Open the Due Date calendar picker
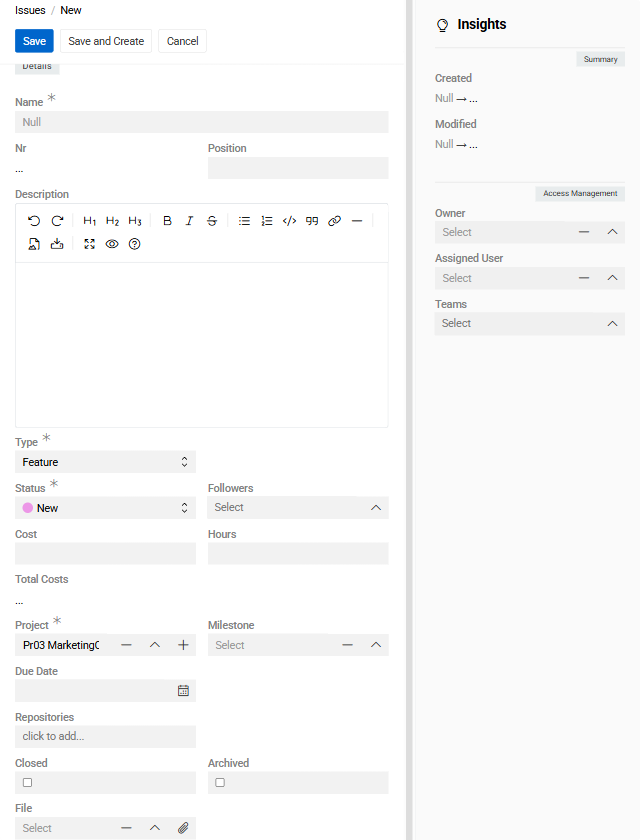Viewport: 640px width, 840px height. click(183, 691)
